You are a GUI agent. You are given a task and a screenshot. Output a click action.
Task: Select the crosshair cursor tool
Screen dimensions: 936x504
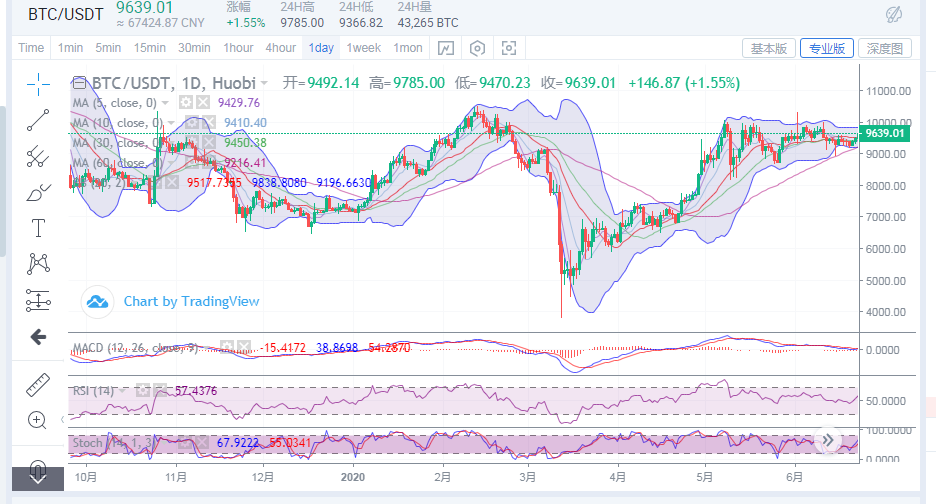pyautogui.click(x=38, y=82)
